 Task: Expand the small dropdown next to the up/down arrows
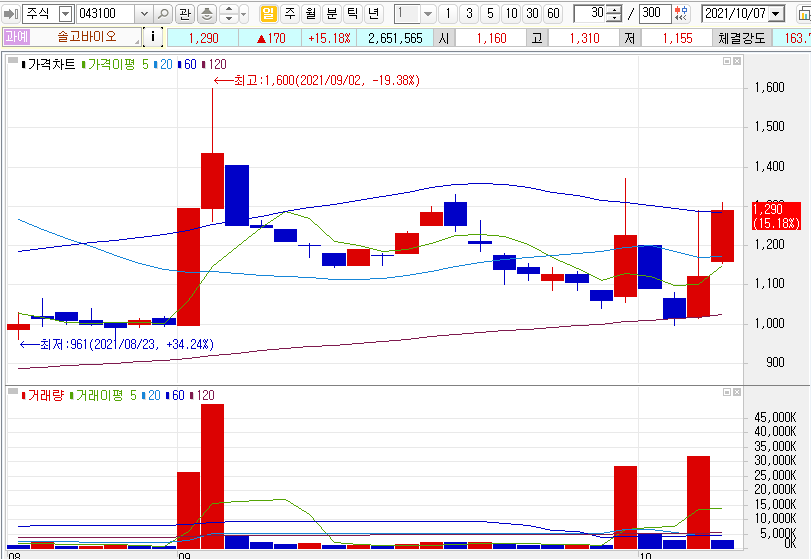(244, 14)
